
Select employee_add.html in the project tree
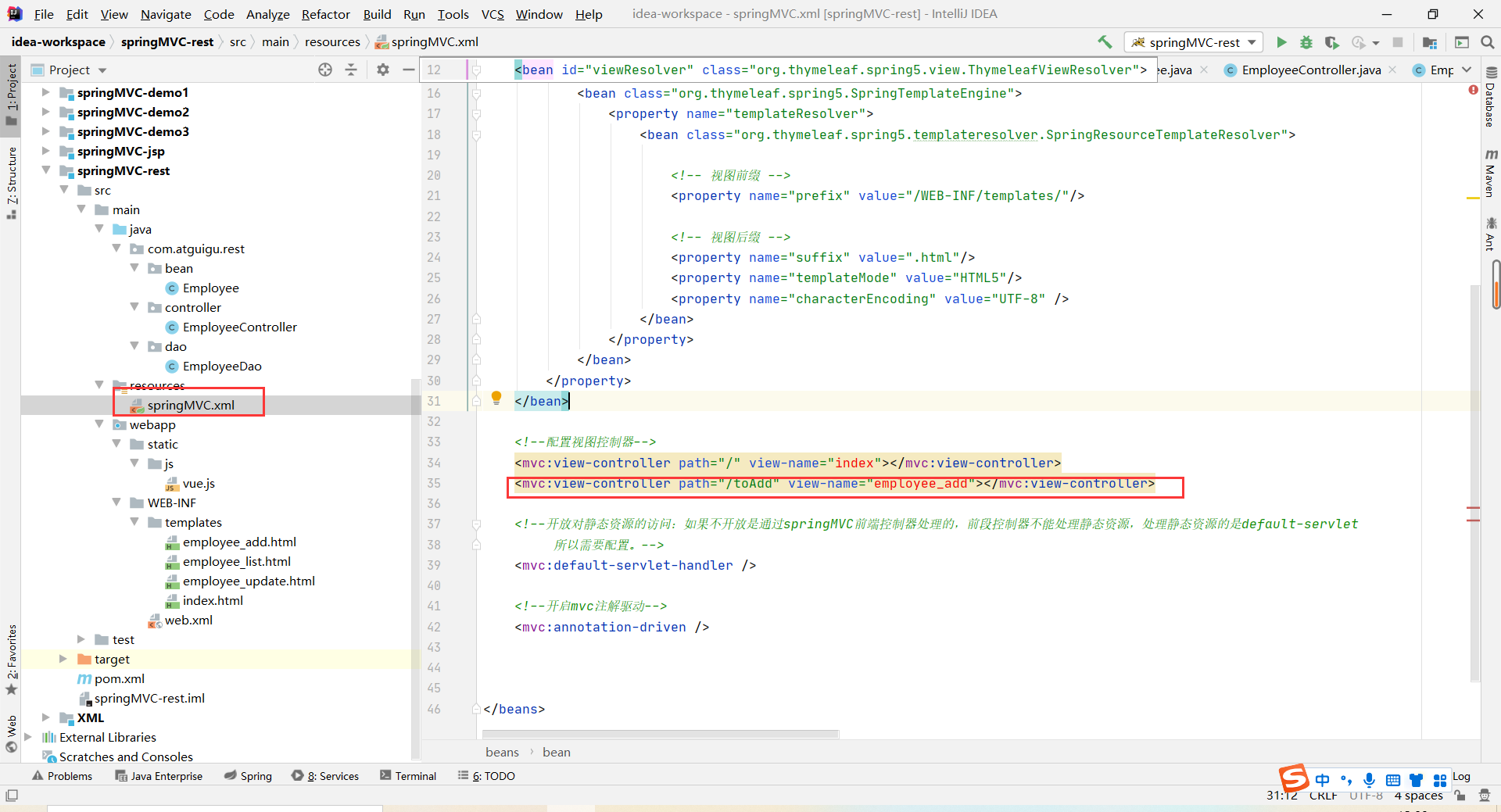click(x=239, y=542)
